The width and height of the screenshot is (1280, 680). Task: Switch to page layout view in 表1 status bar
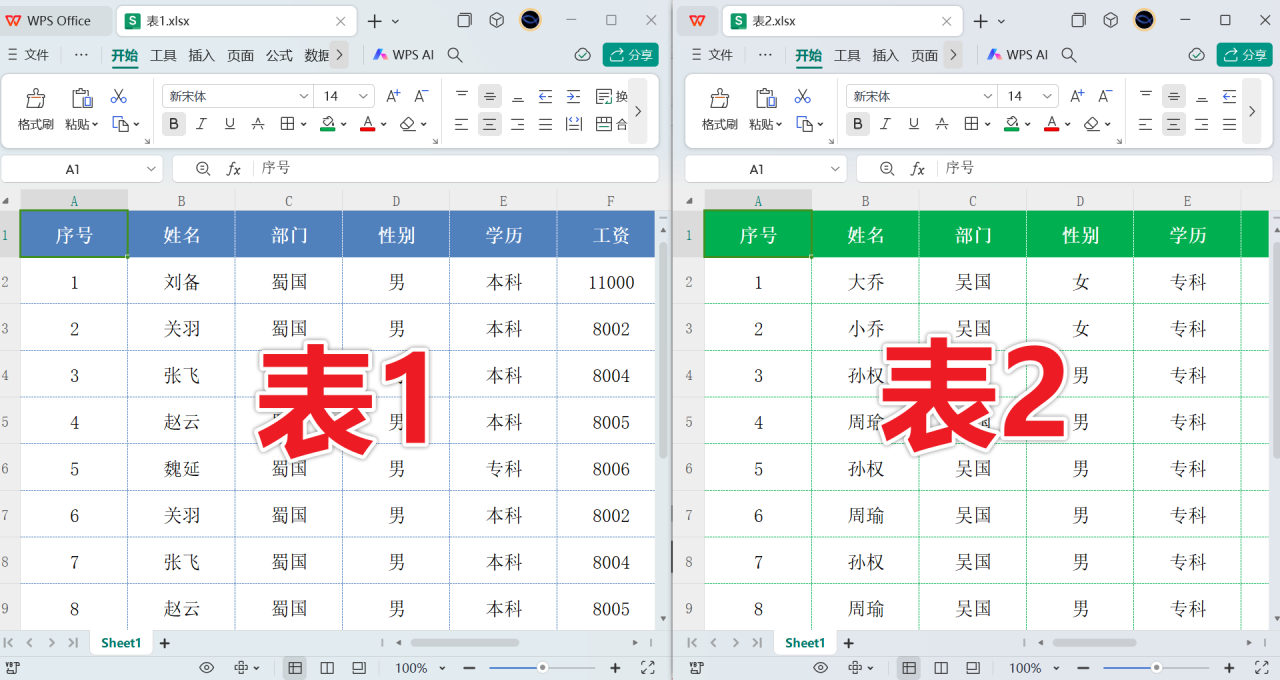click(x=327, y=668)
